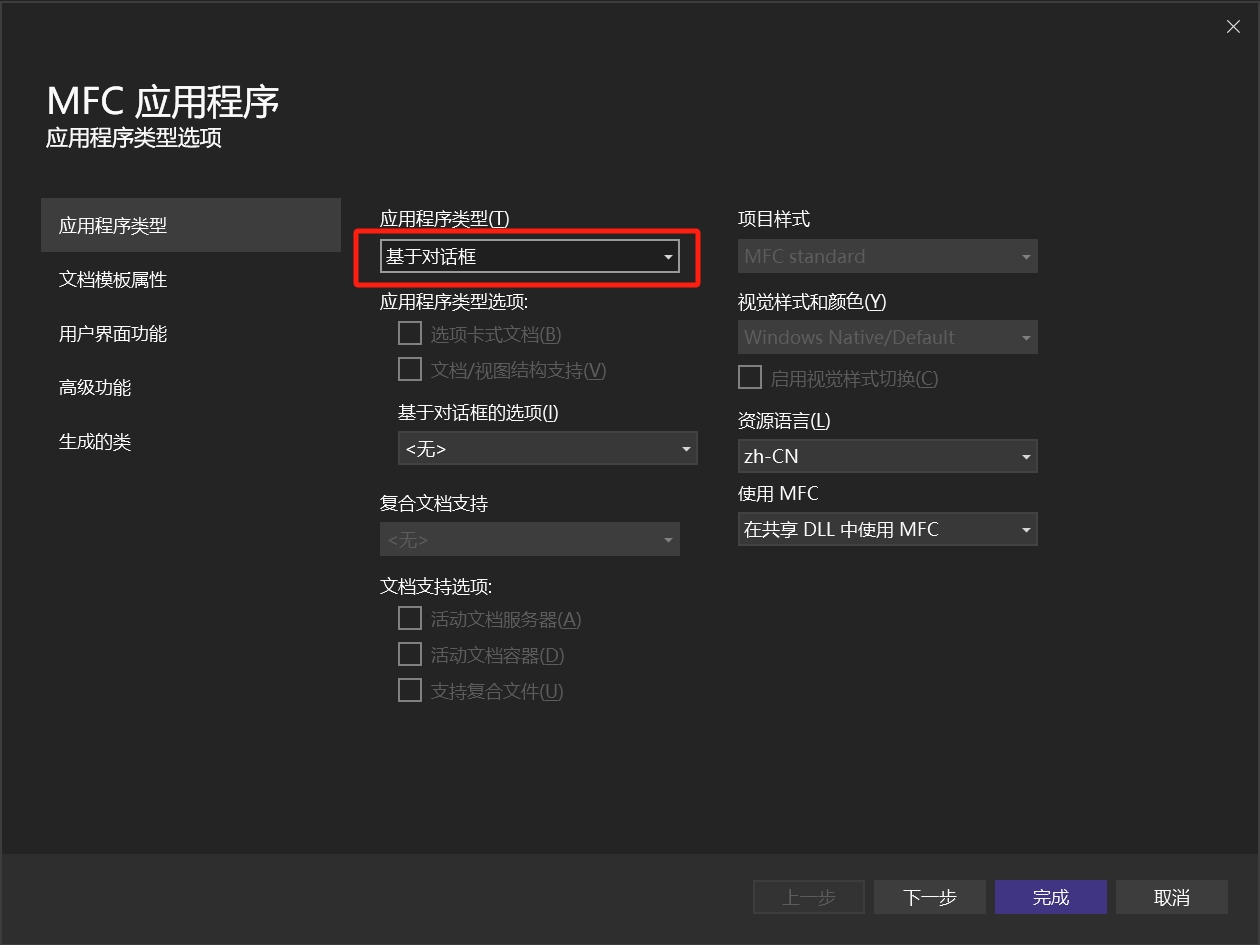Screen dimensions: 1260x945
Task: Open the 项目样式 MFC standard dropdown
Action: [x=887, y=257]
